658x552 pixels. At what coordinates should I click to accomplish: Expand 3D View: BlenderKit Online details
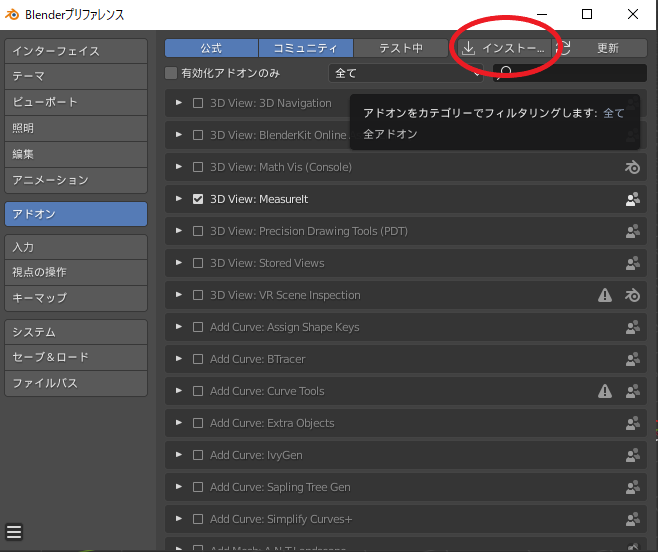179,135
